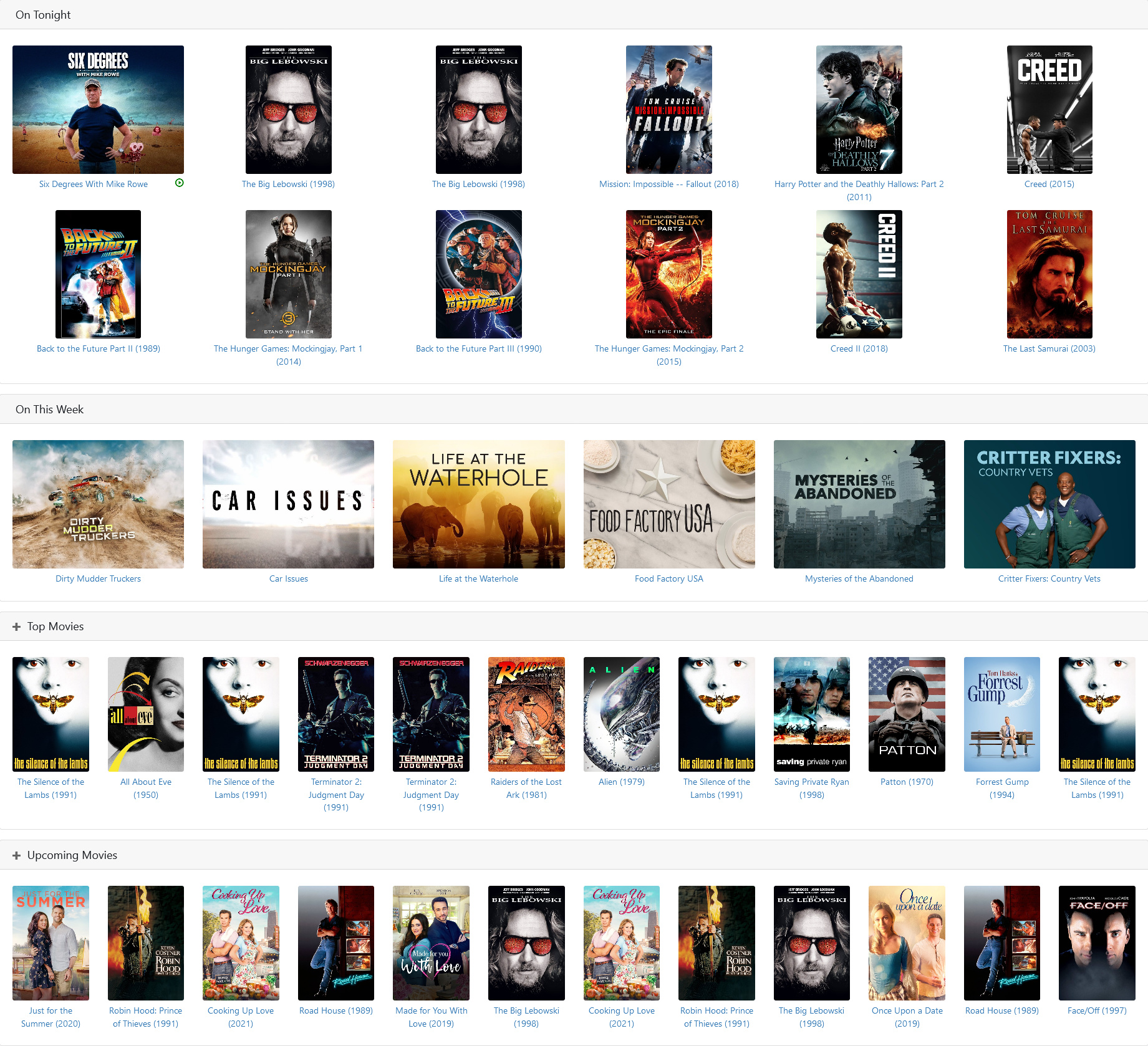
Task: Expand the Top Movies section plus icon
Action: [x=17, y=626]
